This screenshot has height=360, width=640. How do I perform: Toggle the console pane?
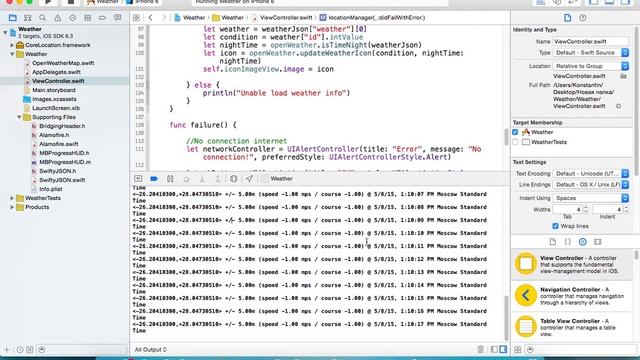point(503,349)
